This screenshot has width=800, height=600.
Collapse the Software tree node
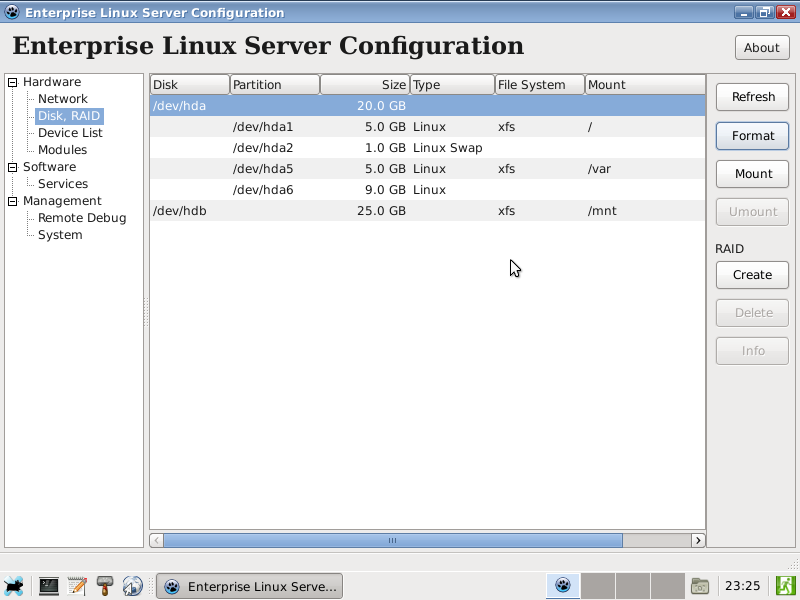tap(13, 167)
